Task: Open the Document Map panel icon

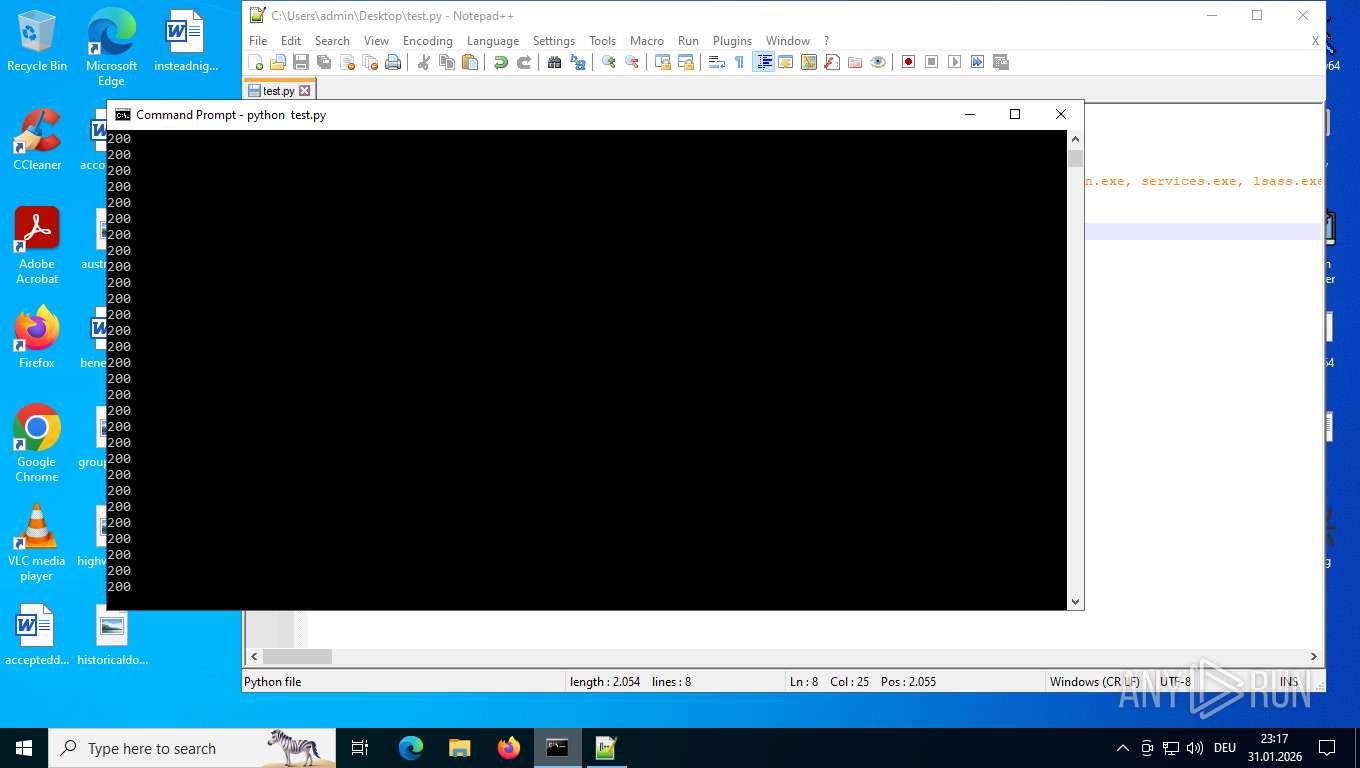Action: (x=809, y=62)
